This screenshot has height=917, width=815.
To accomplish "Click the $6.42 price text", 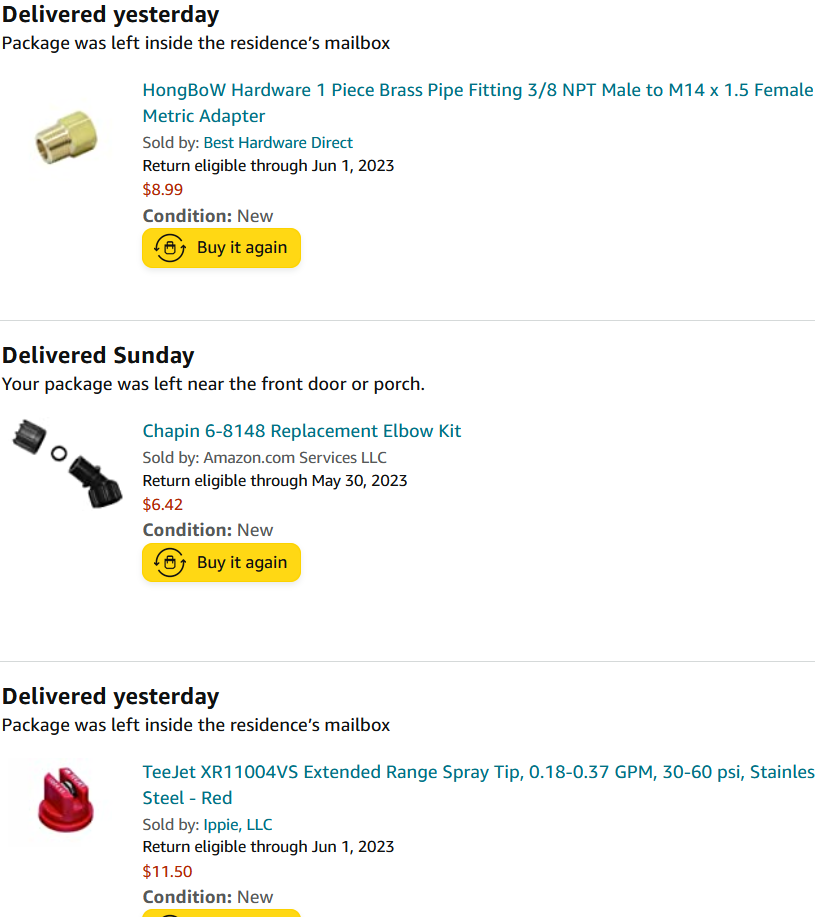I will (x=163, y=505).
